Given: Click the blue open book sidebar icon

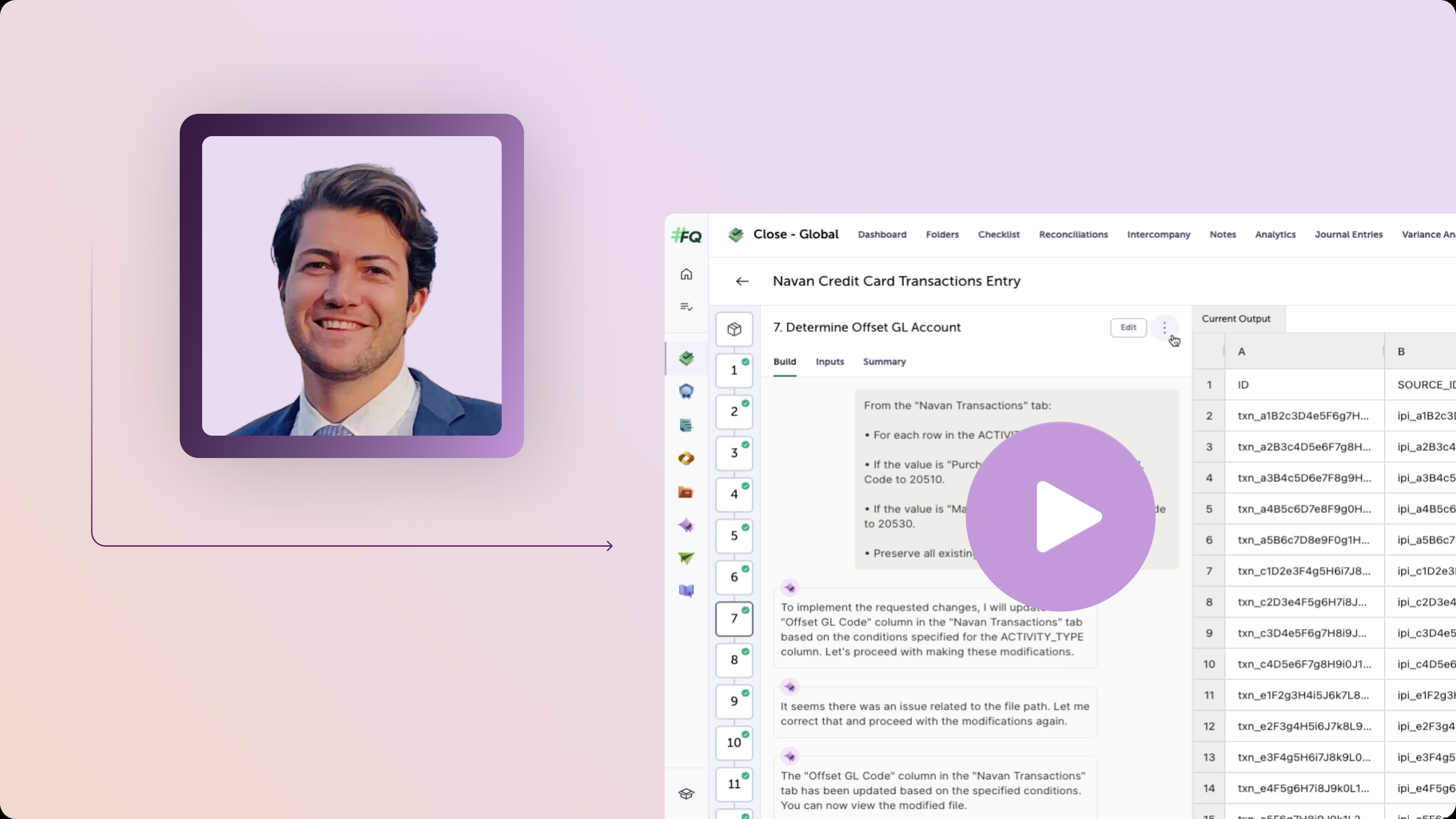Looking at the screenshot, I should [686, 591].
